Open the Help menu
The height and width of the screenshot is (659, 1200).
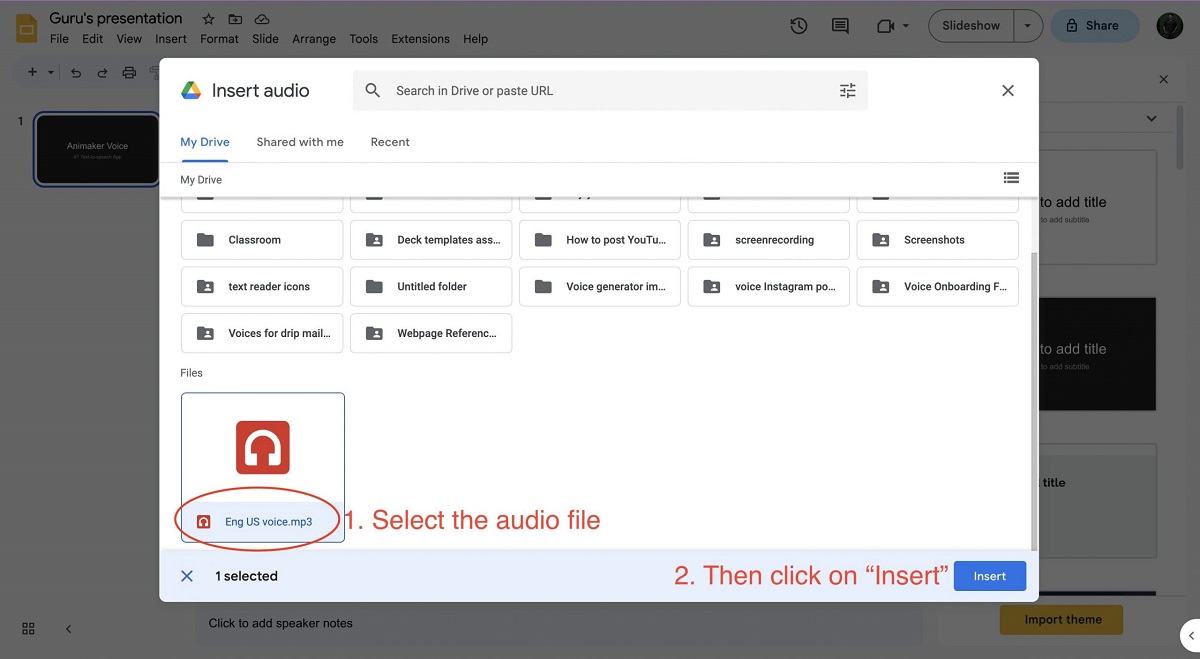[476, 39]
